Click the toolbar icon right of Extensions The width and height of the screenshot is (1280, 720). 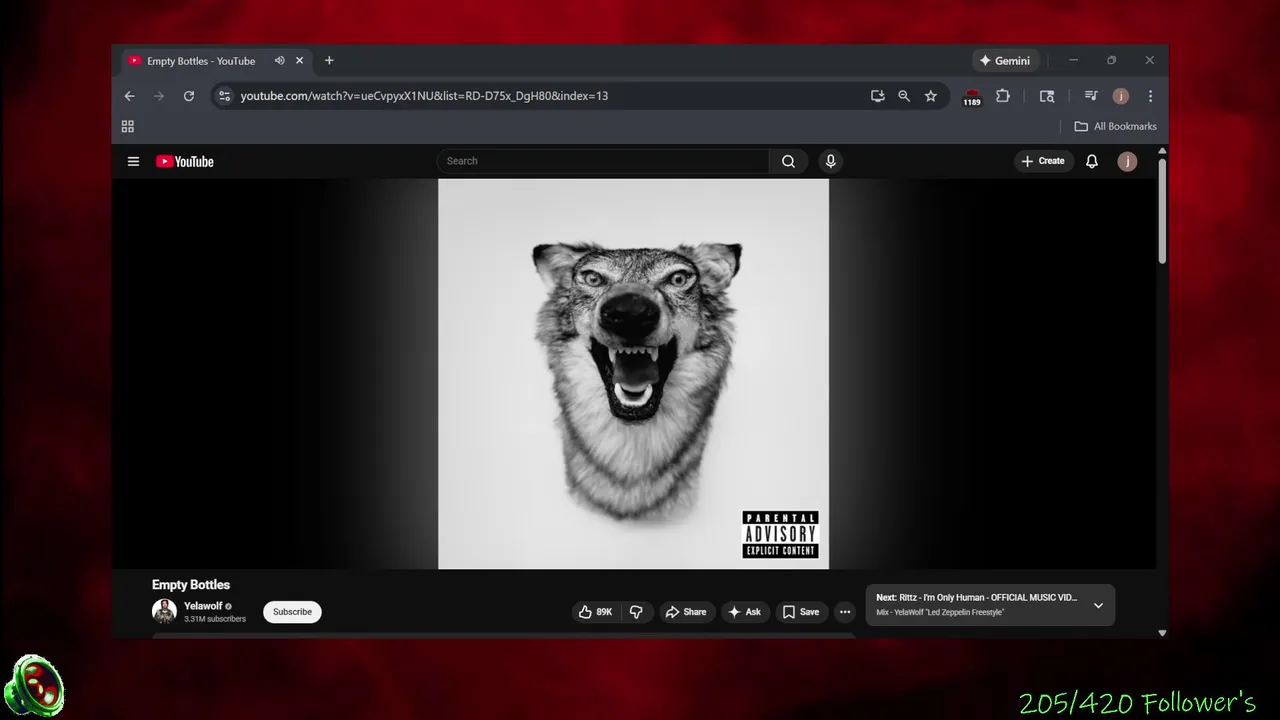coord(1047,96)
